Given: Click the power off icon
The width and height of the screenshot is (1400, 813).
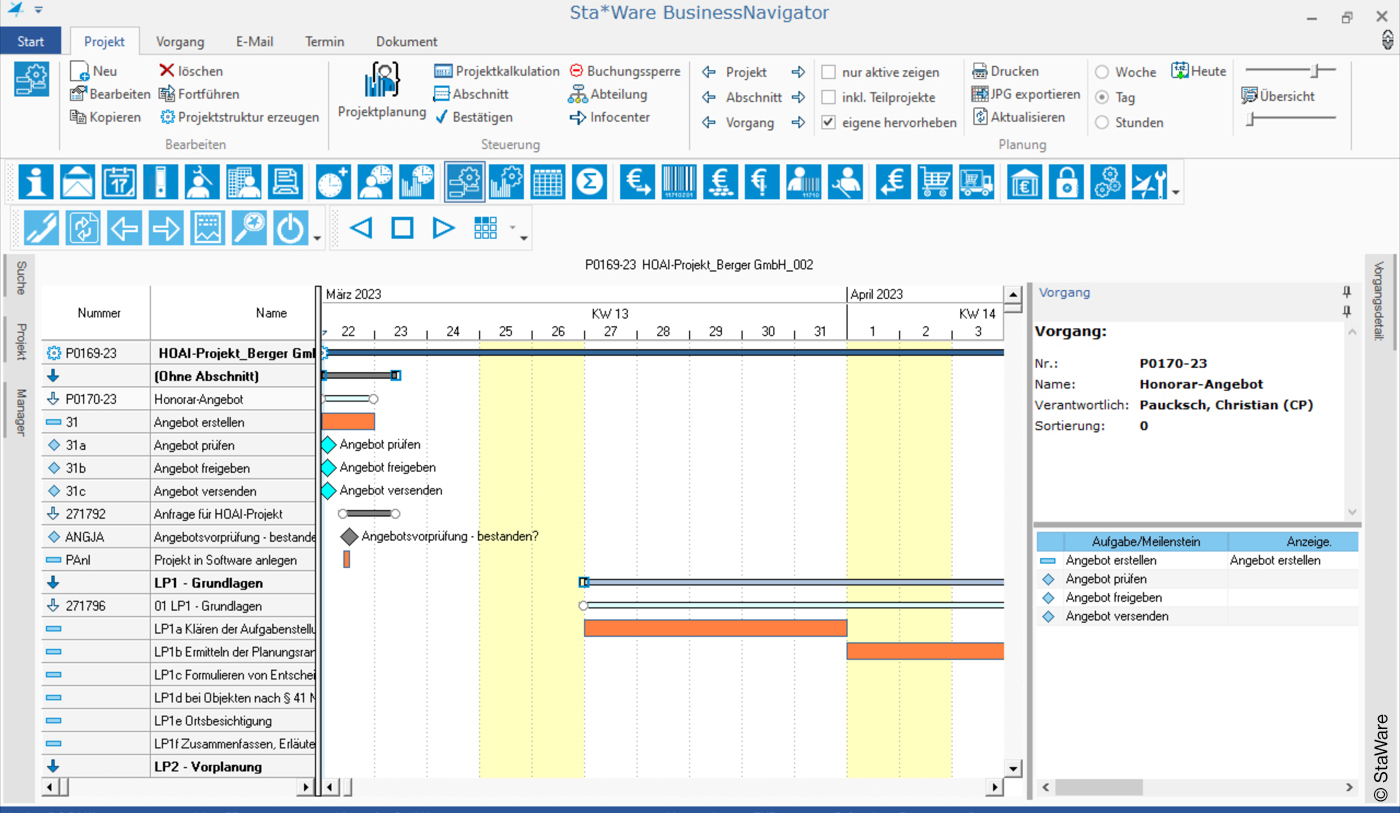Looking at the screenshot, I should point(291,227).
